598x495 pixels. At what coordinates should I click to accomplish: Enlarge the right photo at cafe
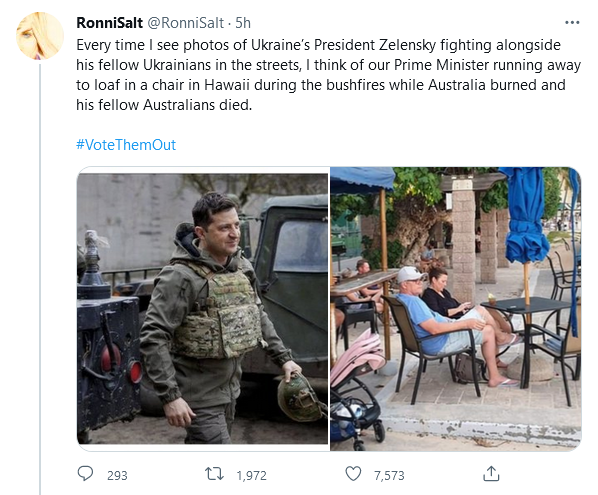(456, 309)
